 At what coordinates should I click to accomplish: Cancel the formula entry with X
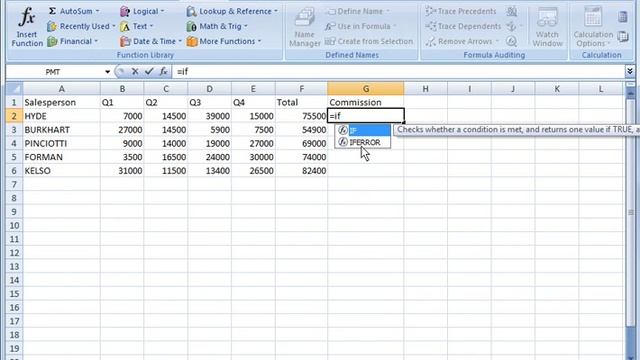click(135, 71)
